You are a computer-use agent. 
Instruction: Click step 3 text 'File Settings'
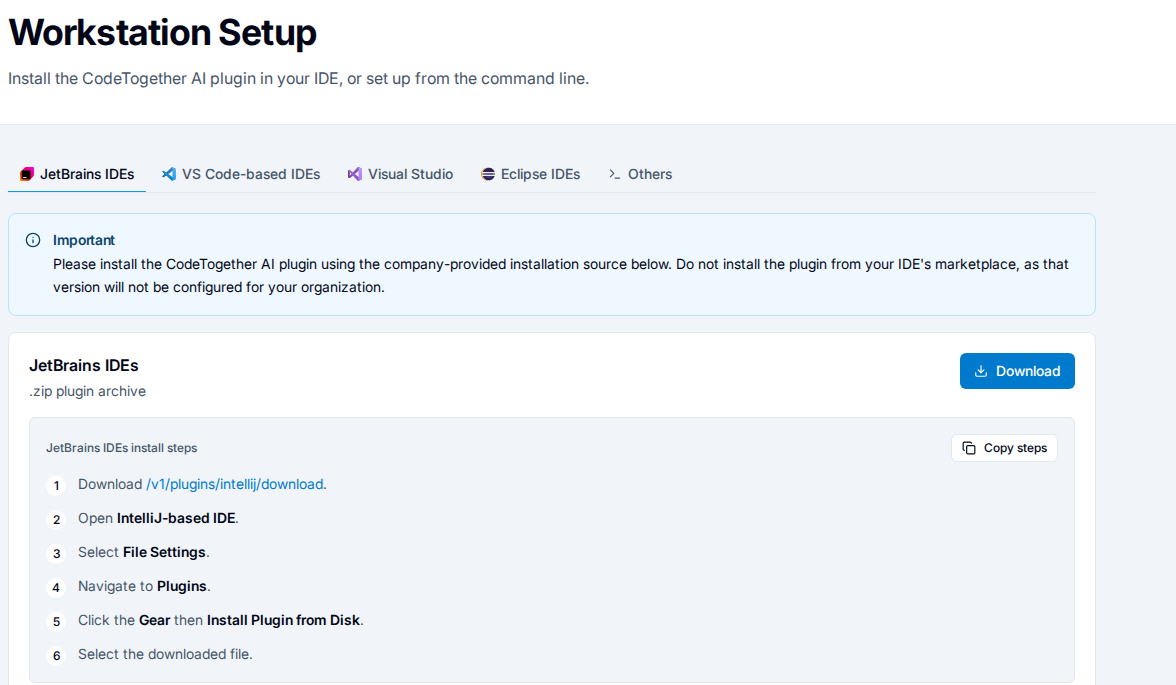click(164, 552)
